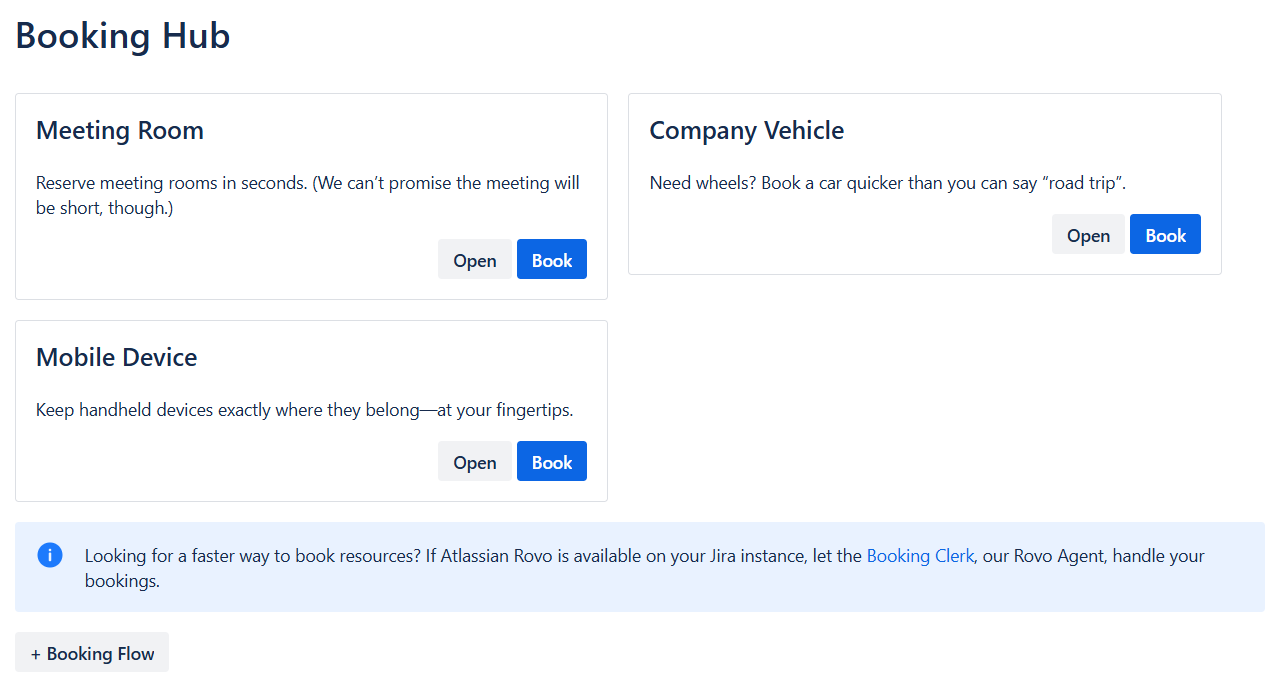
Task: Open the Meeting Room resource list
Action: click(474, 259)
